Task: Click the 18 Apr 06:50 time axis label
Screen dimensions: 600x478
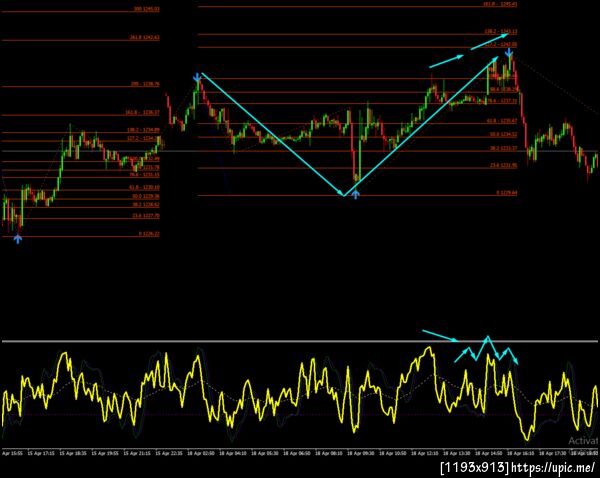Action: [299, 453]
